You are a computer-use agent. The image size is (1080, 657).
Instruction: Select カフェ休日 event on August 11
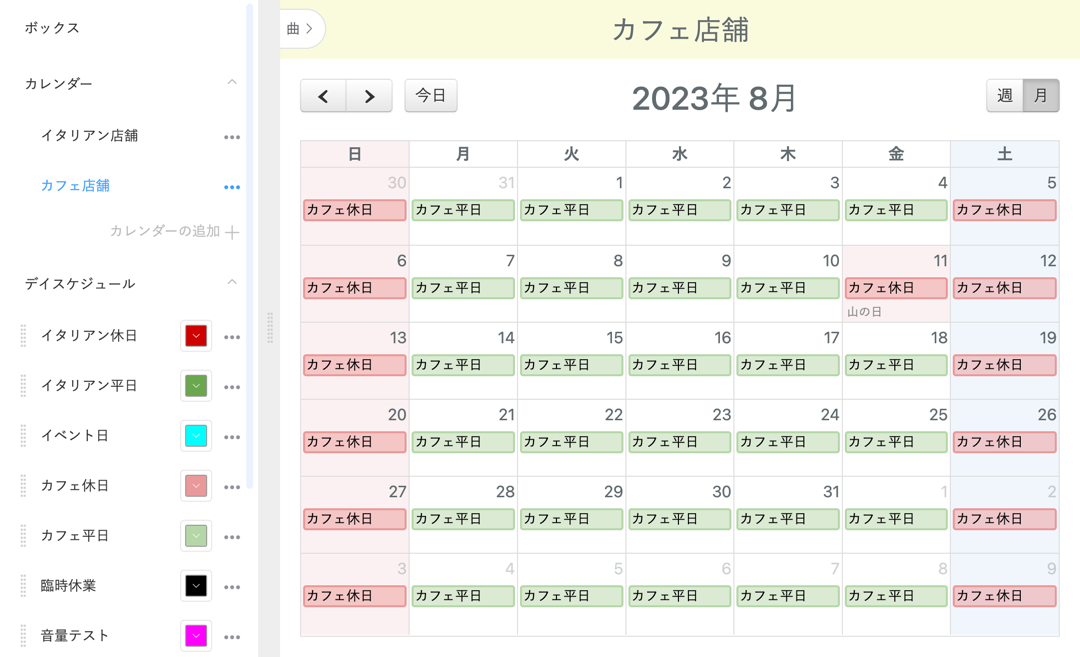click(x=896, y=288)
